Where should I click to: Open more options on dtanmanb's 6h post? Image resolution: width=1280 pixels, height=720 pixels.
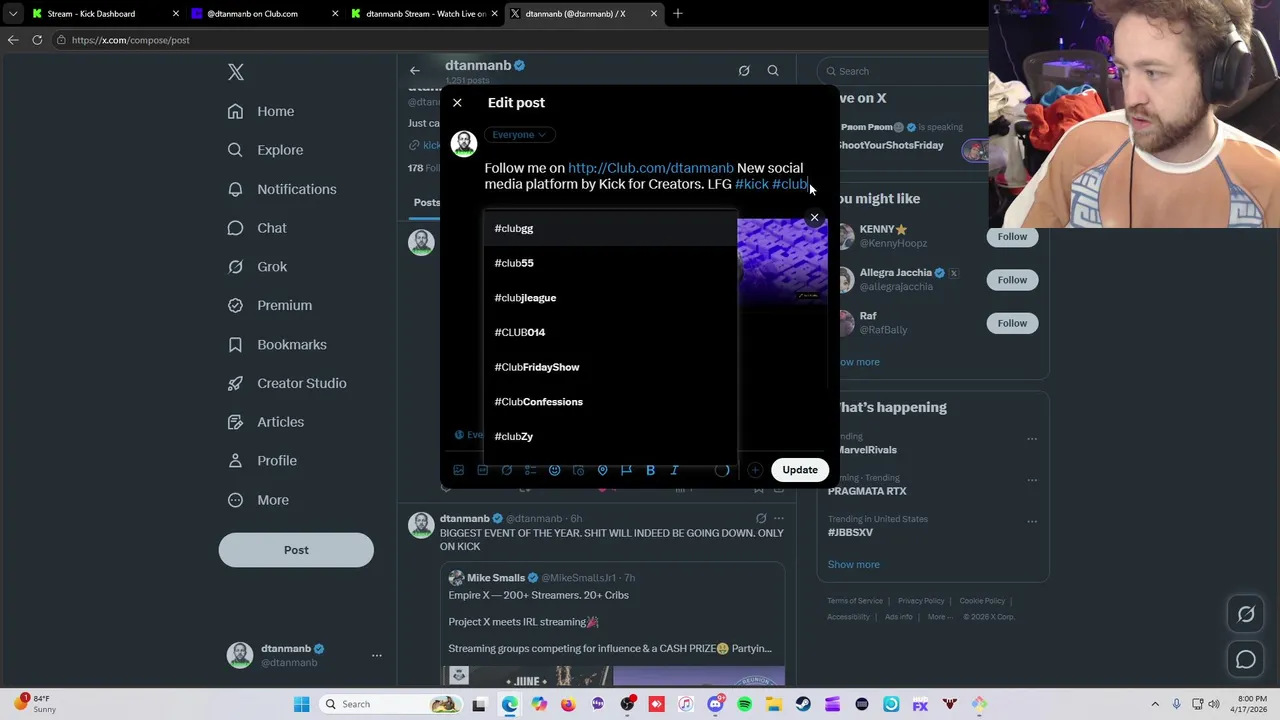[779, 518]
